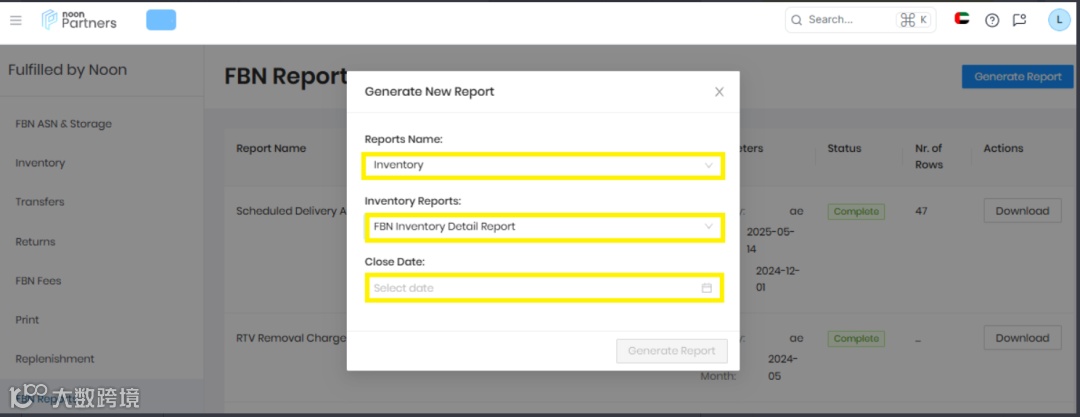Image resolution: width=1080 pixels, height=417 pixels.
Task: Open Inventory Reports dropdown chevron
Action: click(708, 227)
